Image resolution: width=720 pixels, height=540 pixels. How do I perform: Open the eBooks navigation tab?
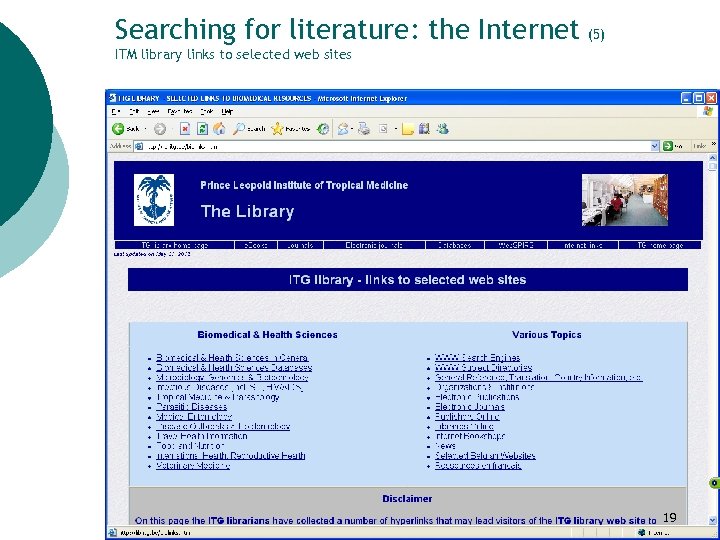click(256, 245)
